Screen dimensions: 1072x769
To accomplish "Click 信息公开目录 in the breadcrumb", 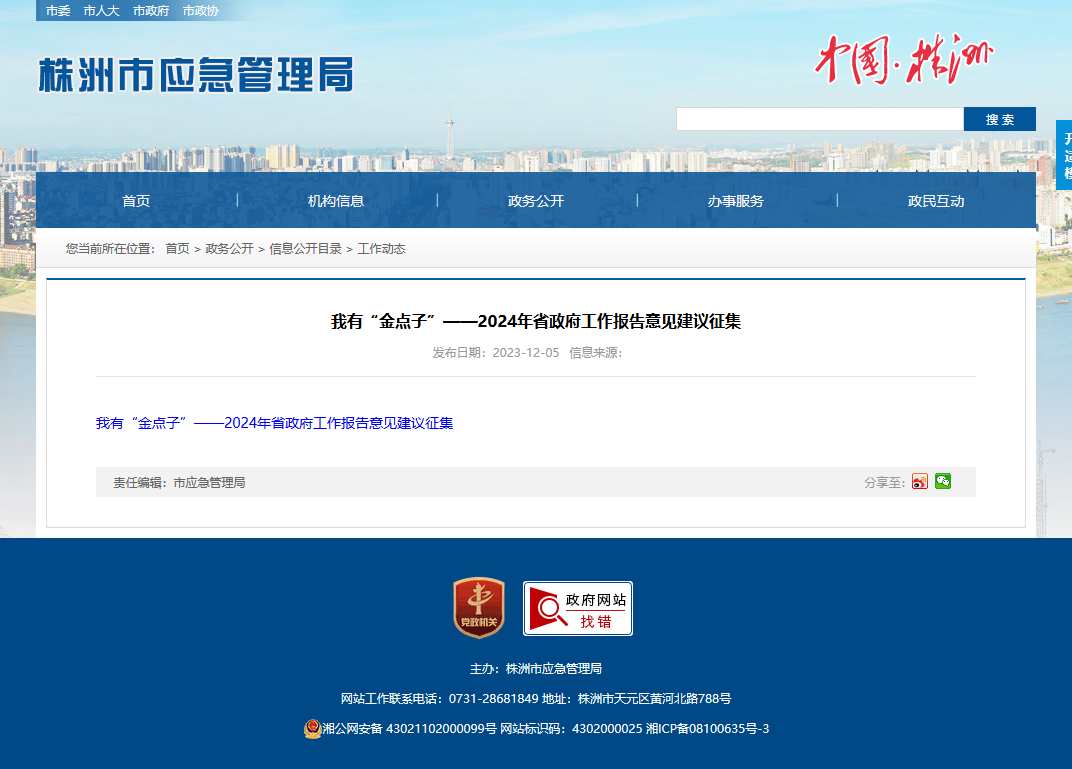I will pyautogui.click(x=306, y=249).
